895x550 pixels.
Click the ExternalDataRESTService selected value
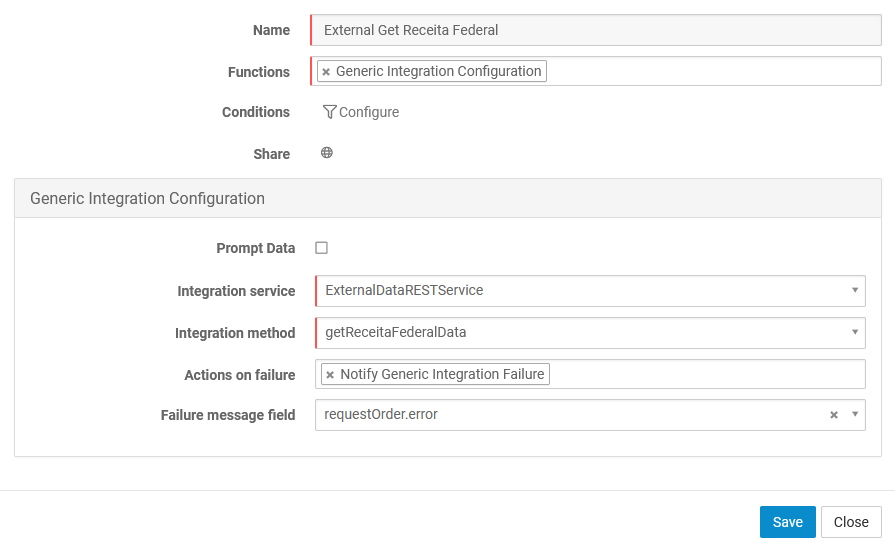click(404, 290)
